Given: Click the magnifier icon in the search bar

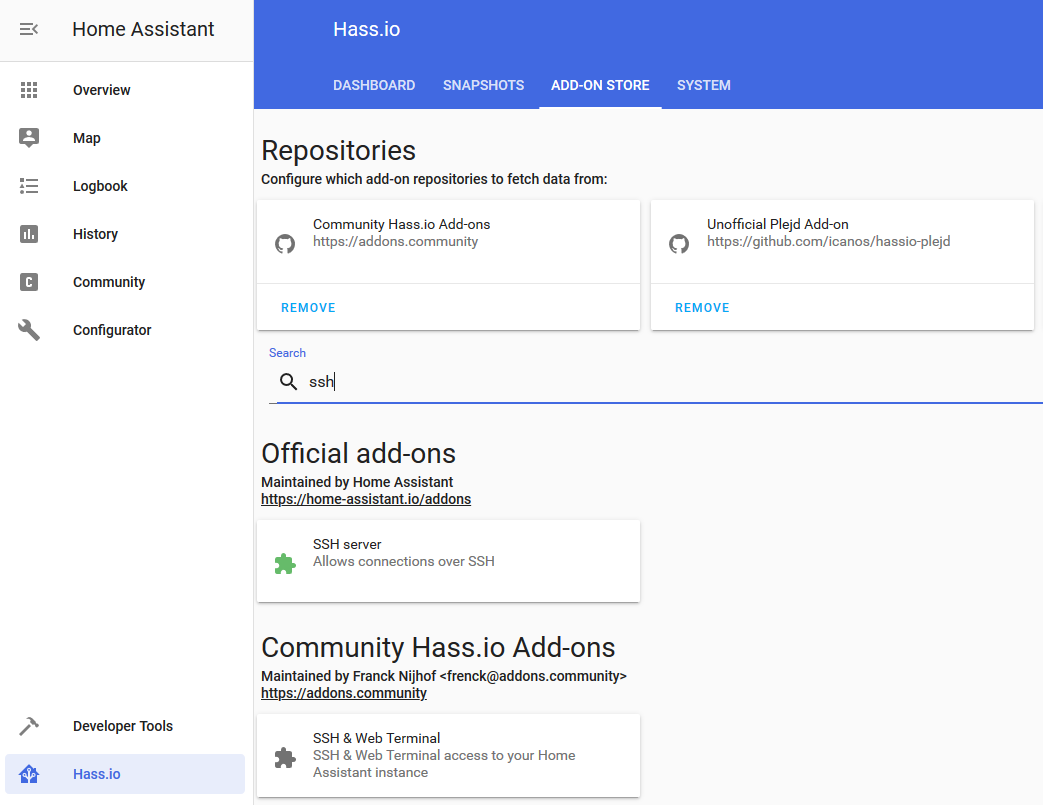Looking at the screenshot, I should [289, 382].
